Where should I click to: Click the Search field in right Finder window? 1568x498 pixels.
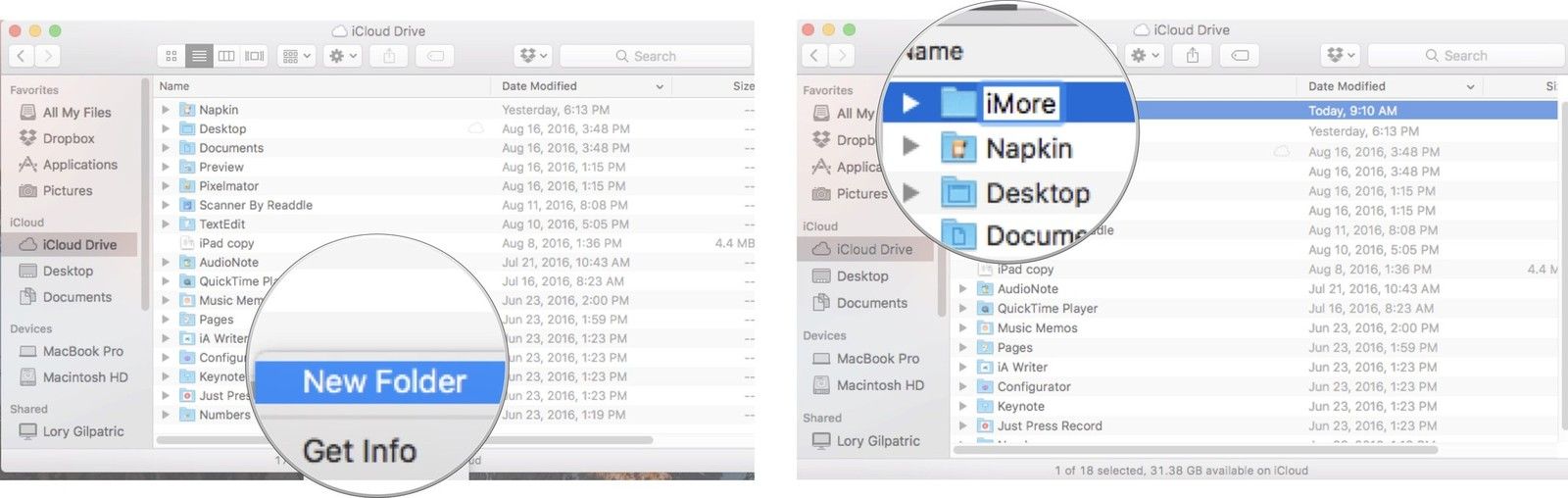[x=1465, y=56]
